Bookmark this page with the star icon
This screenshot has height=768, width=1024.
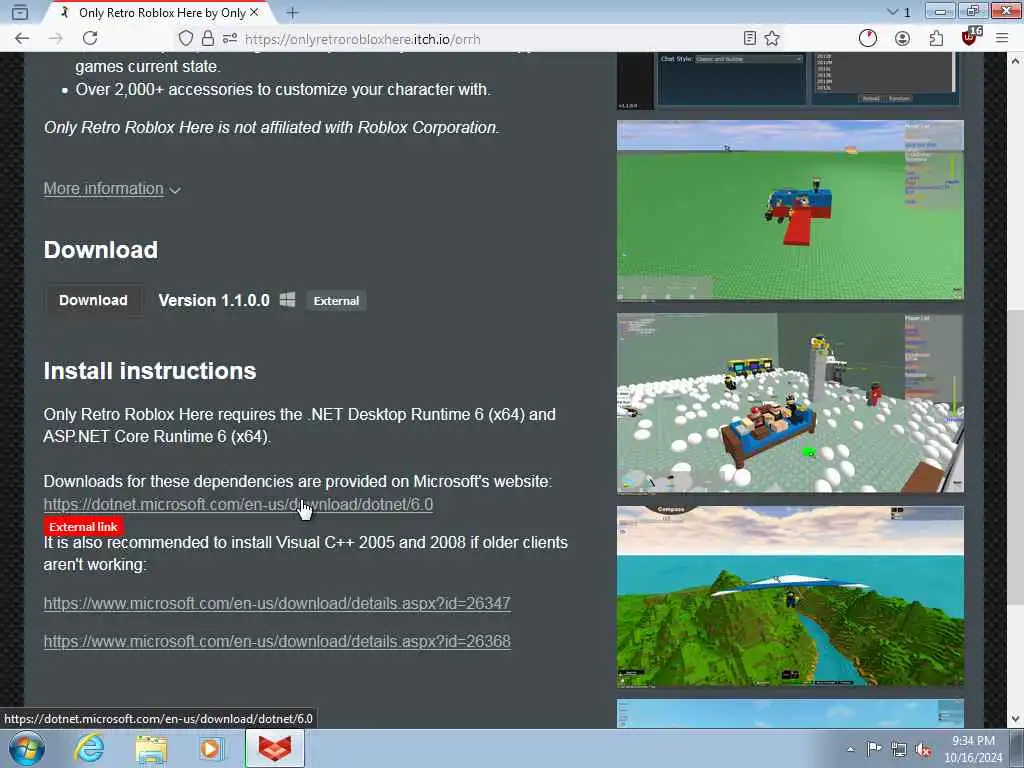tap(772, 39)
